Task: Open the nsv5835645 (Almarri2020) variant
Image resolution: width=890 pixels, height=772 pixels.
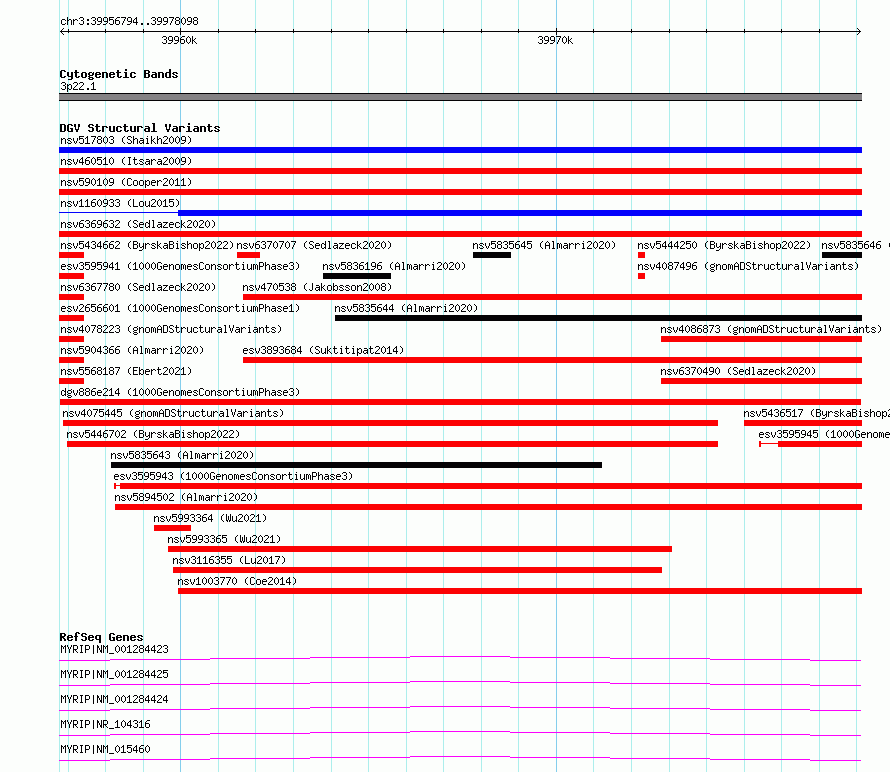Action: tap(544, 245)
